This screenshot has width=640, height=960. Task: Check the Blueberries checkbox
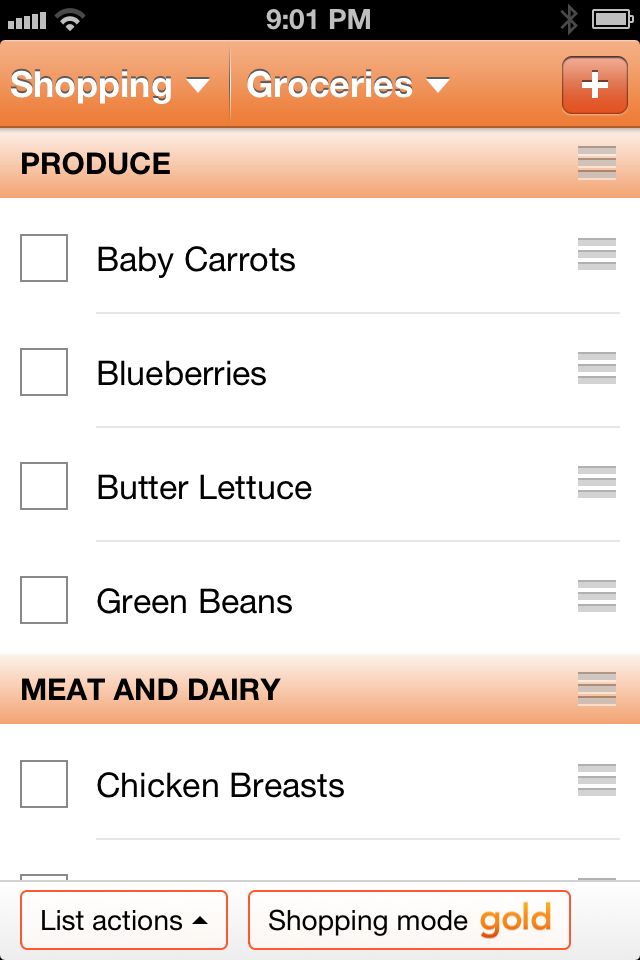(44, 372)
